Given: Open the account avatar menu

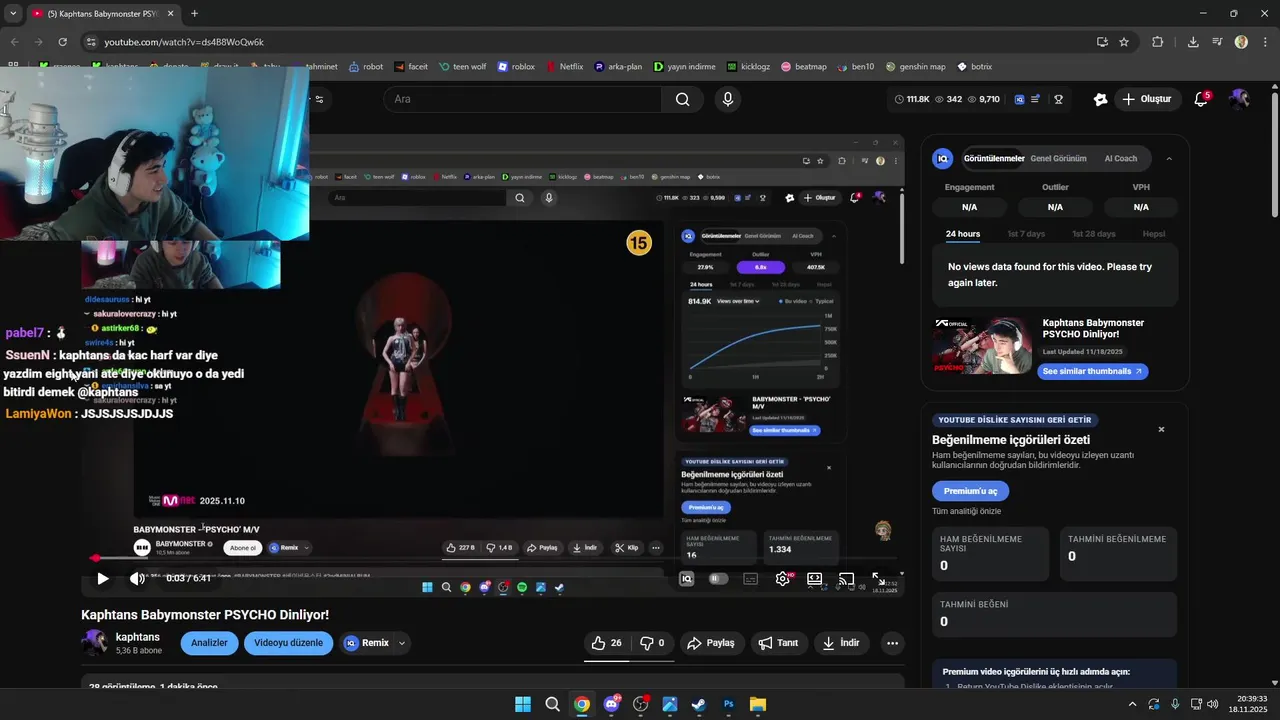Looking at the screenshot, I should [x=1239, y=99].
